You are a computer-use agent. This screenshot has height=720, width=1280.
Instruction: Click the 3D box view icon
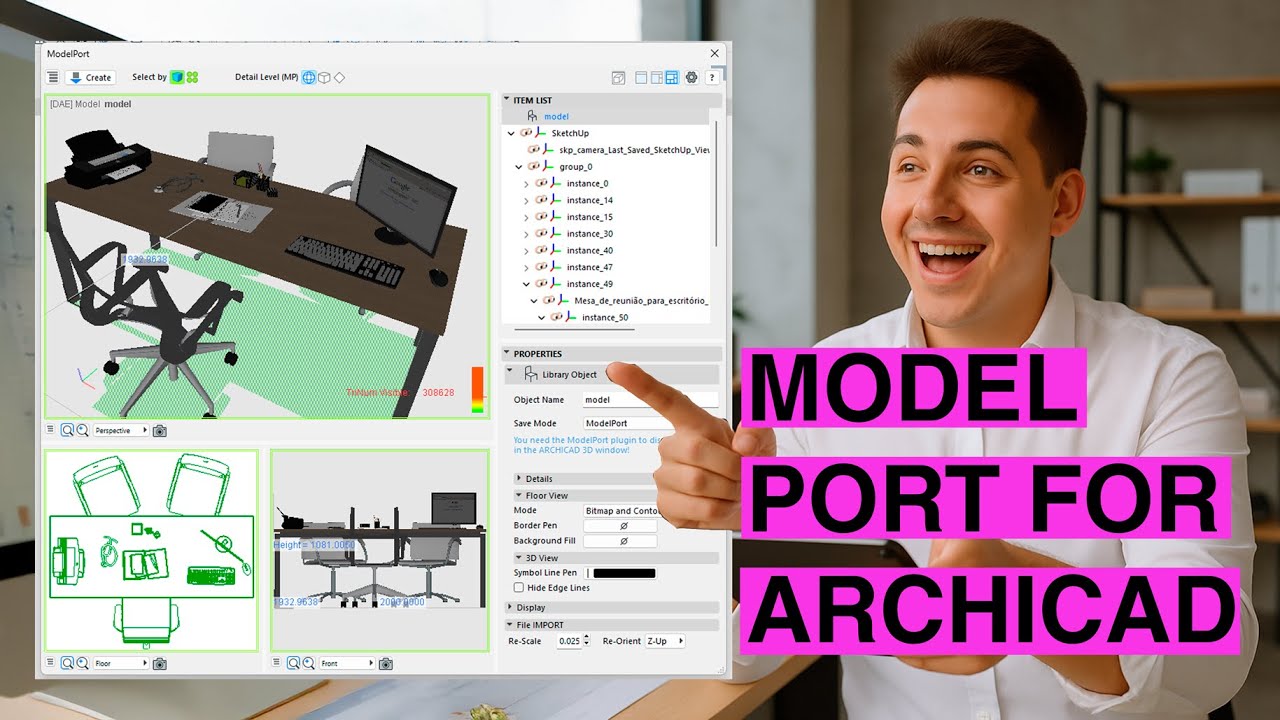619,77
